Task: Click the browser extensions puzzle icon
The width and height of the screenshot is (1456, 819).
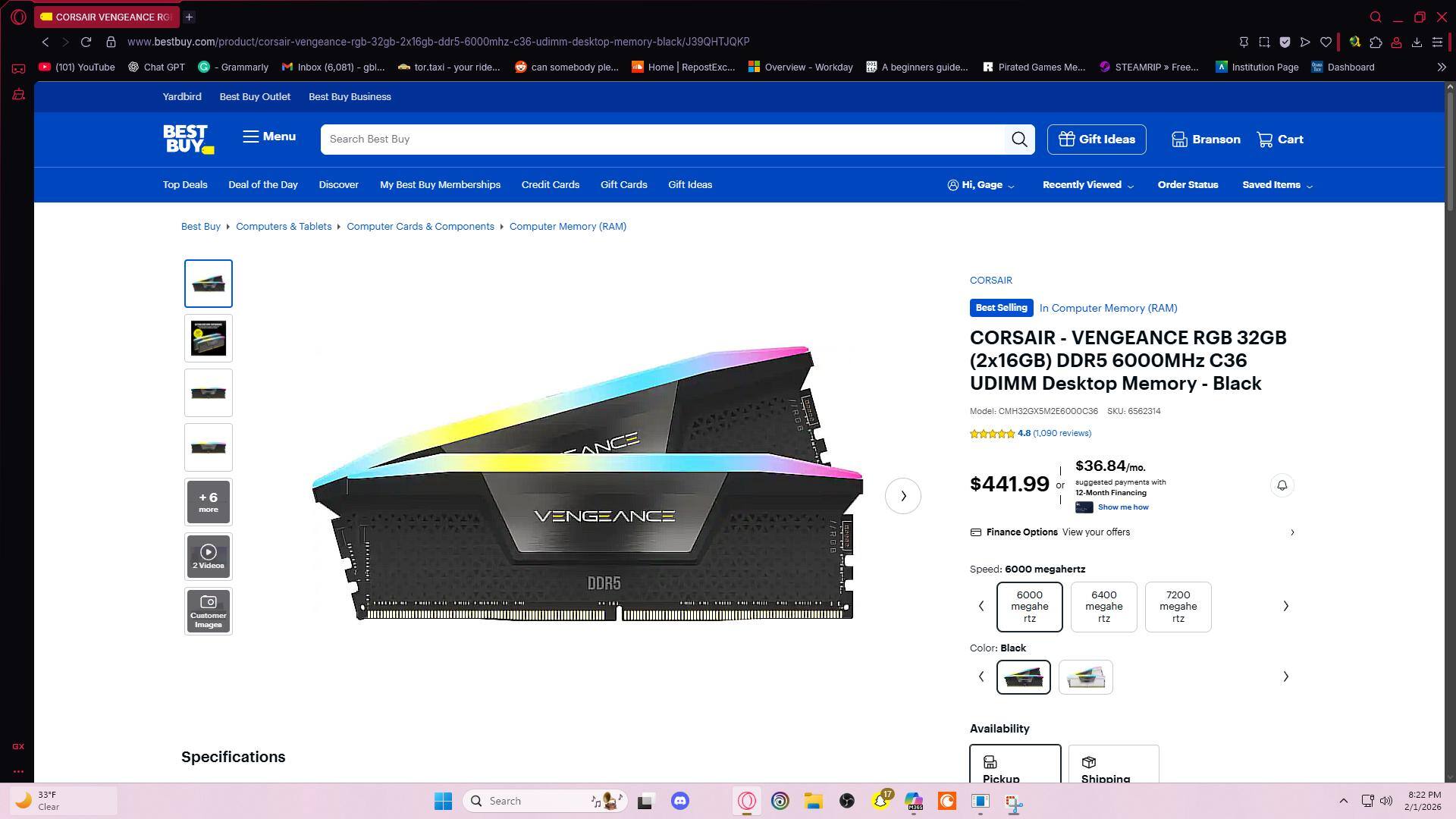Action: (x=1374, y=42)
